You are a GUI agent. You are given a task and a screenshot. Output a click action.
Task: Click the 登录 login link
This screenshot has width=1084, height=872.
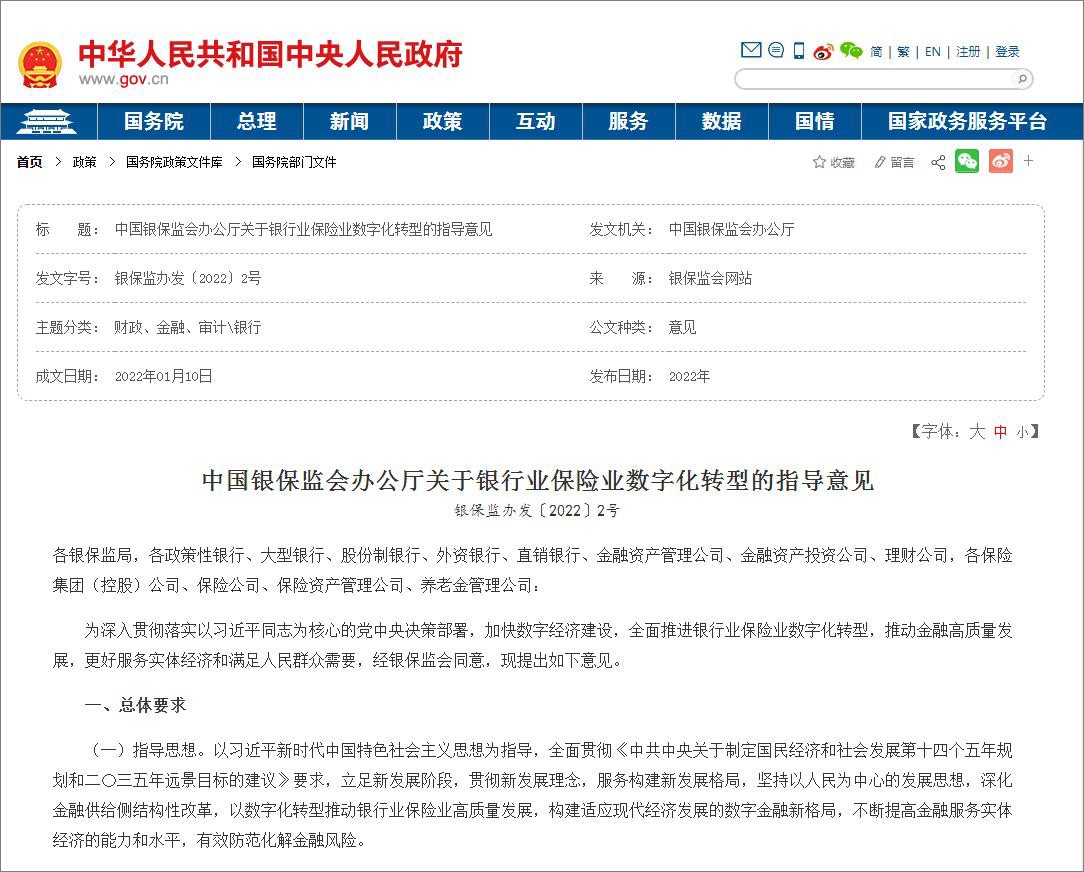point(1007,52)
